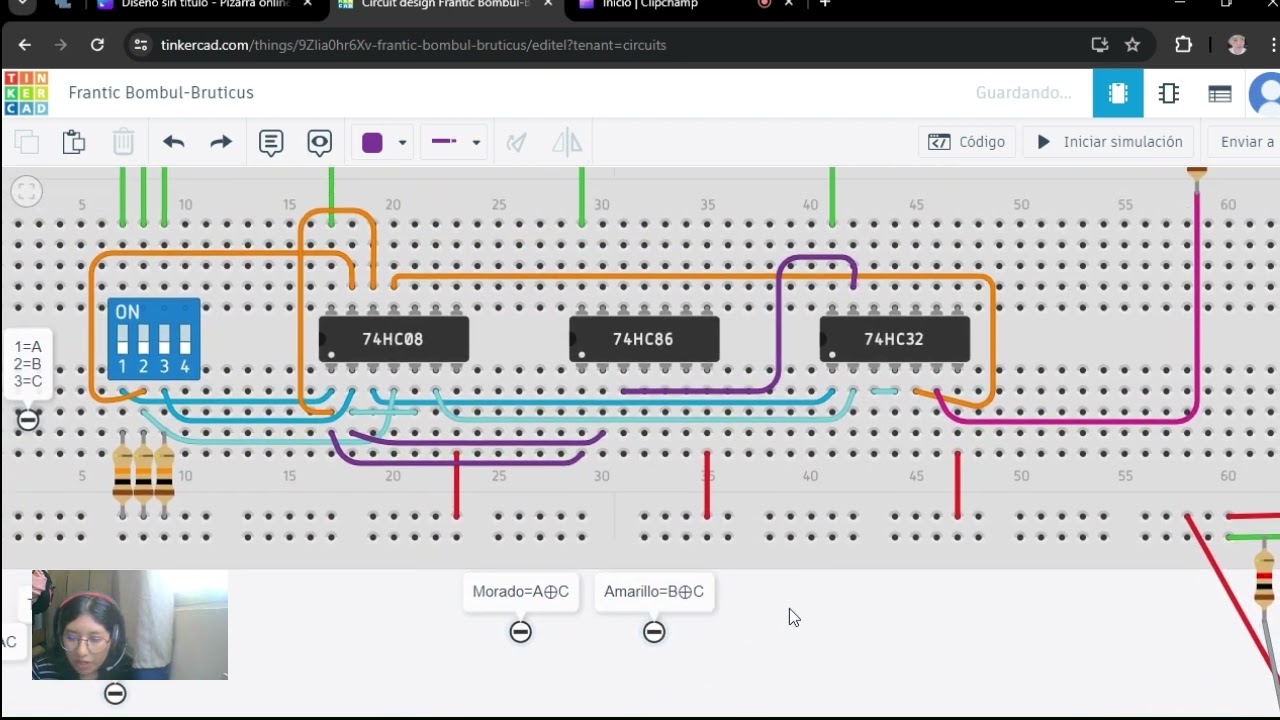Open the Código code editor button
Image resolution: width=1280 pixels, height=720 pixels.
point(967,142)
